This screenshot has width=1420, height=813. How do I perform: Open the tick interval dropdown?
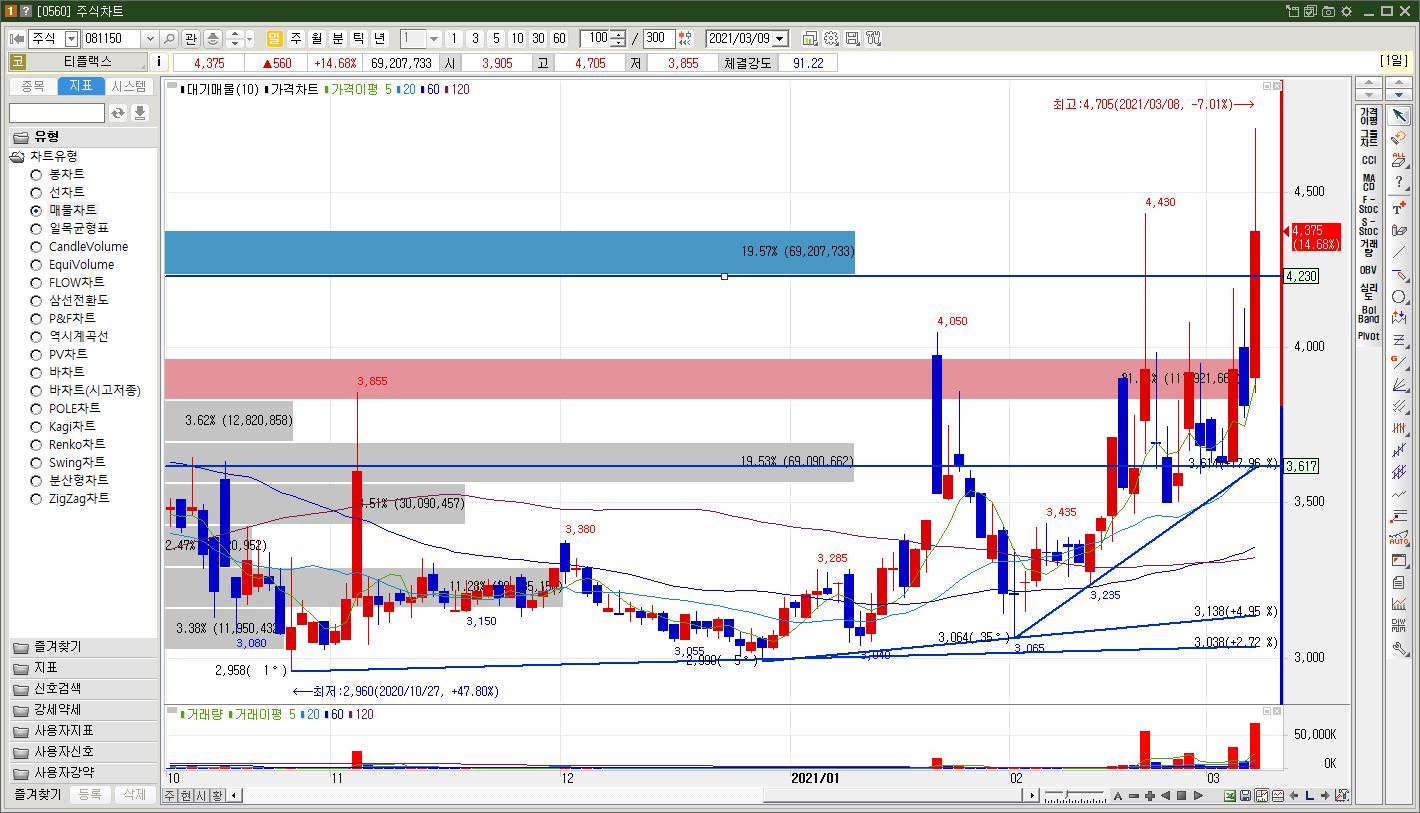click(434, 38)
